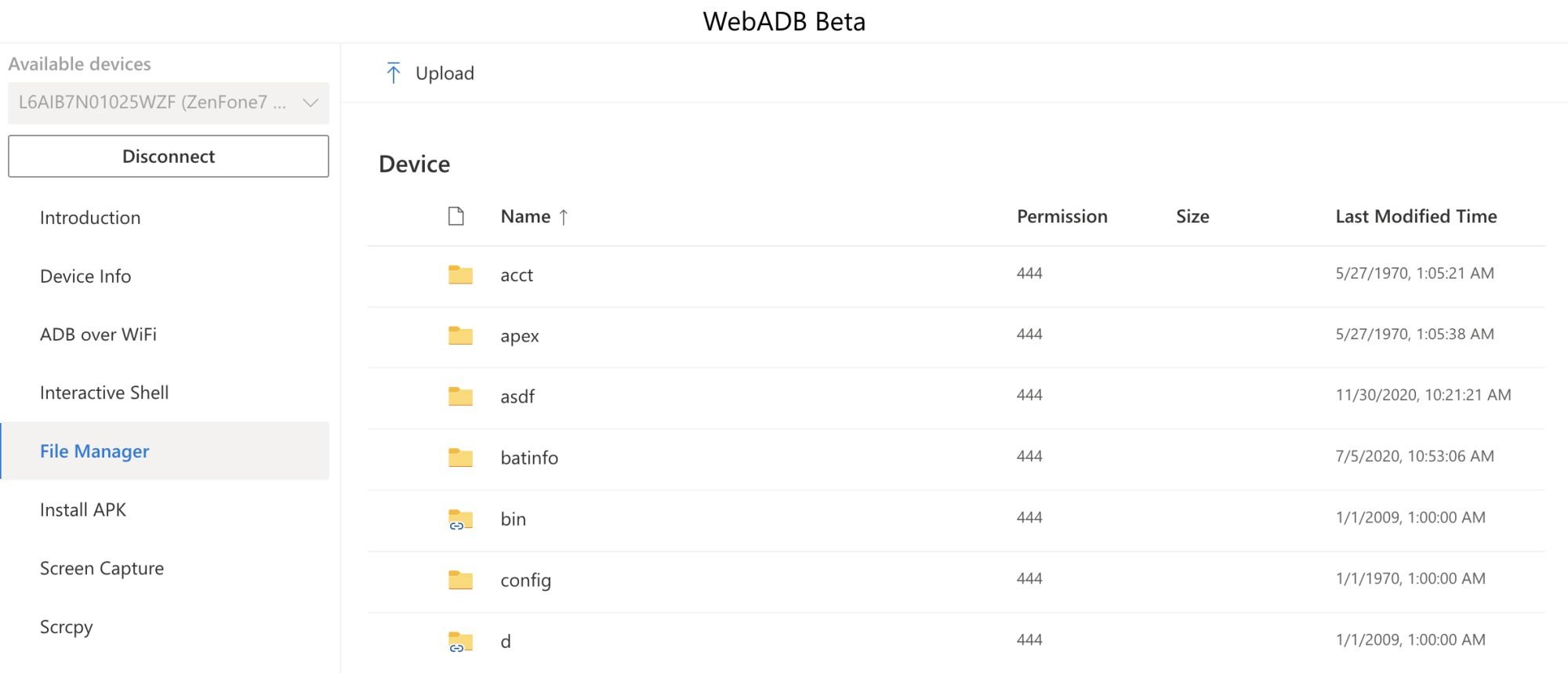
Task: Sort files by Name column
Action: (525, 216)
